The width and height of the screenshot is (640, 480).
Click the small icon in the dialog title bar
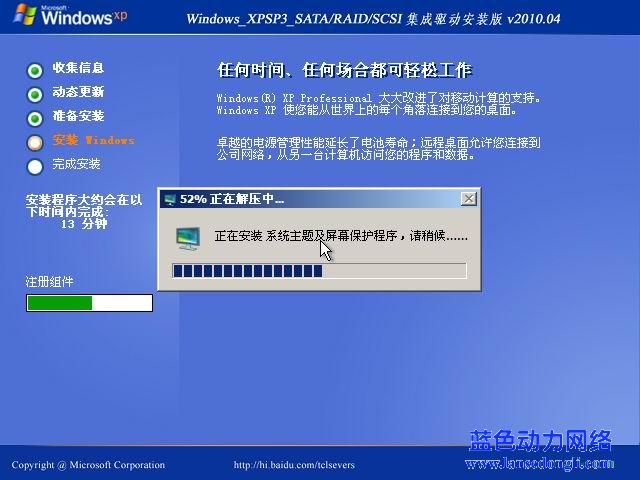pos(170,199)
